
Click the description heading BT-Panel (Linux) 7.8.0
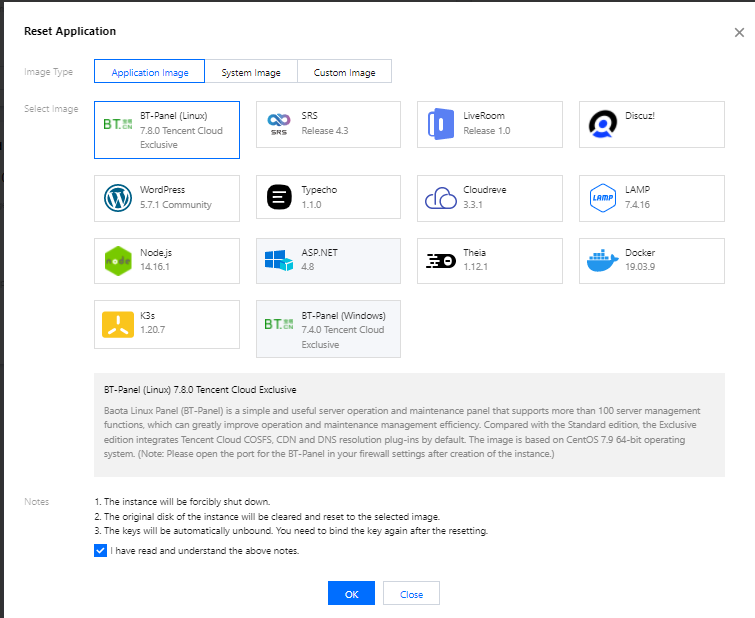coord(200,390)
